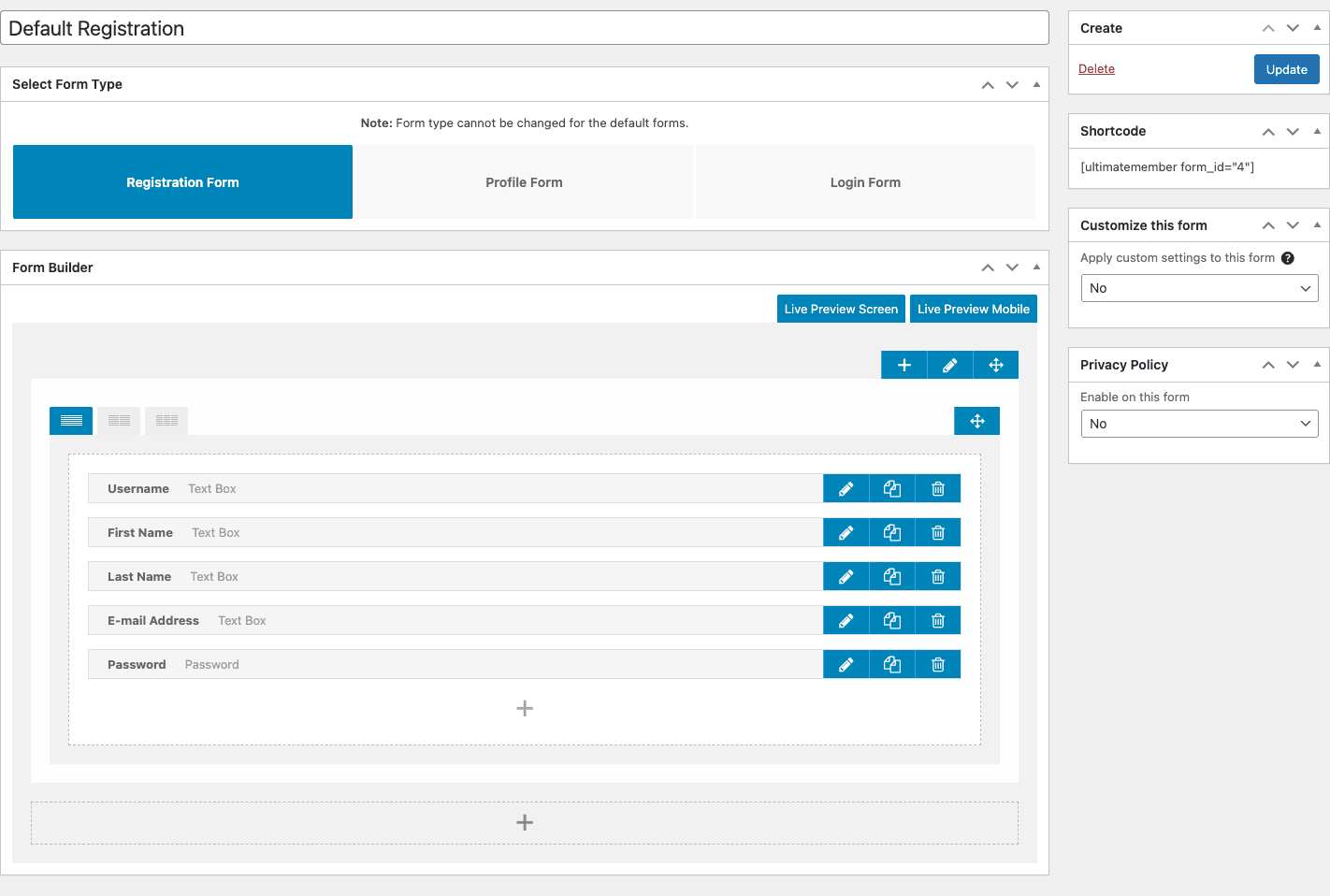This screenshot has height=896, width=1330.
Task: Move Shortcode panel up
Action: tap(1268, 131)
